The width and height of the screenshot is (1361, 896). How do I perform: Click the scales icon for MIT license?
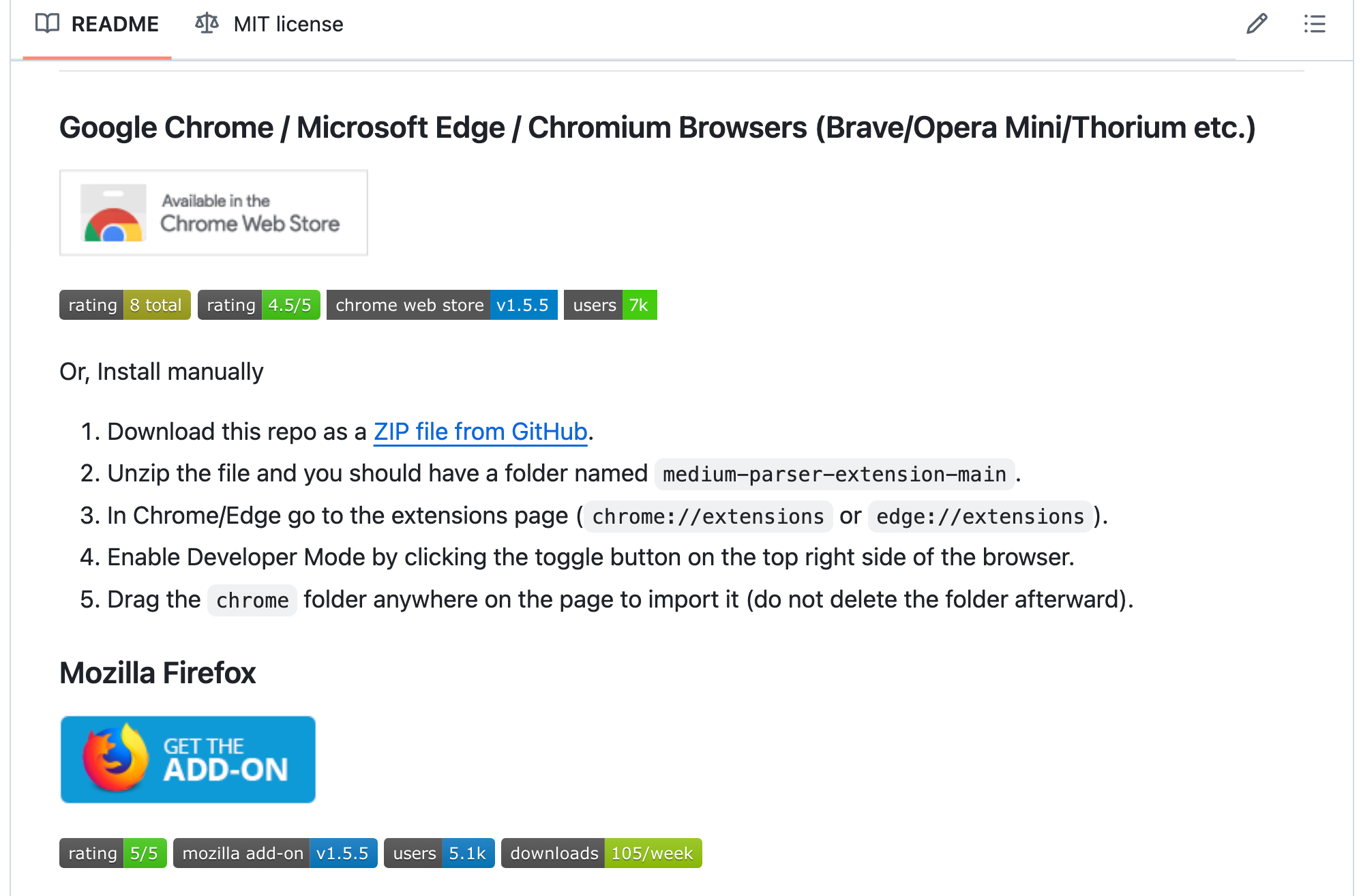click(207, 23)
